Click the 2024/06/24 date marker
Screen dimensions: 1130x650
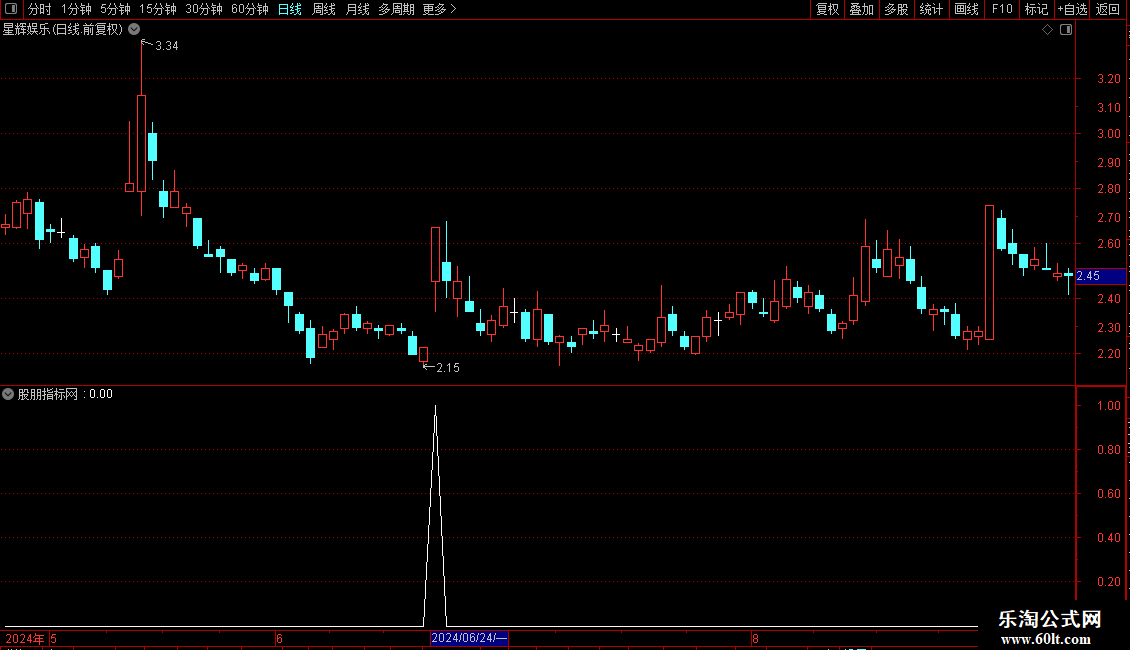click(469, 638)
